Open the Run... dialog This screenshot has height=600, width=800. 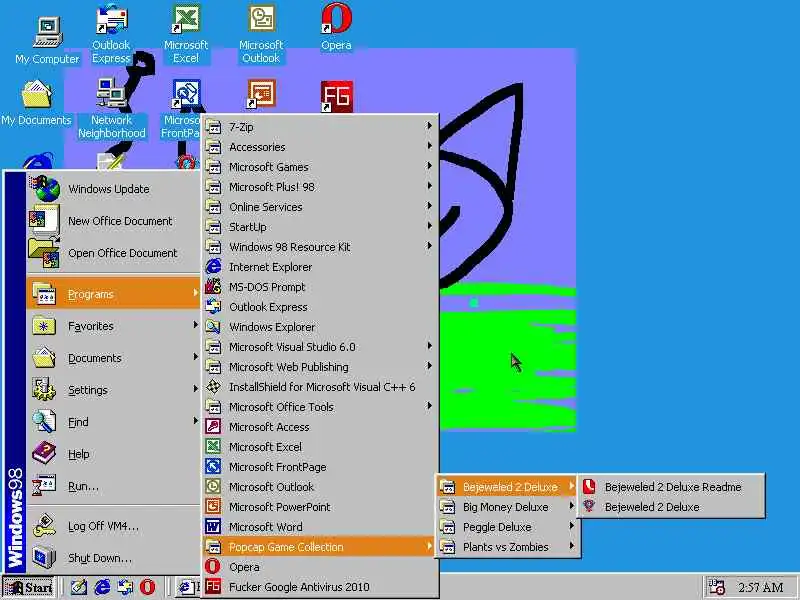(113, 486)
